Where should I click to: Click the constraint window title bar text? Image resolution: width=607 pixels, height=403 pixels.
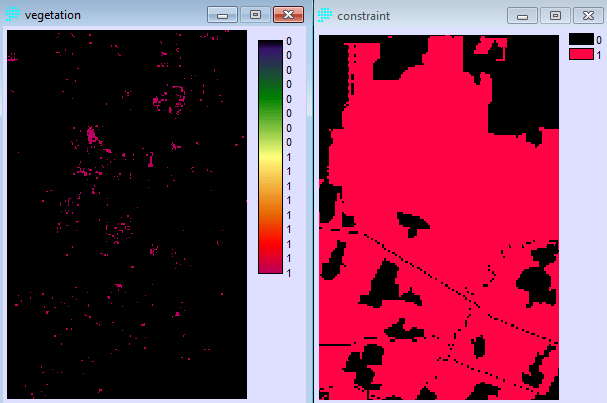click(x=364, y=16)
